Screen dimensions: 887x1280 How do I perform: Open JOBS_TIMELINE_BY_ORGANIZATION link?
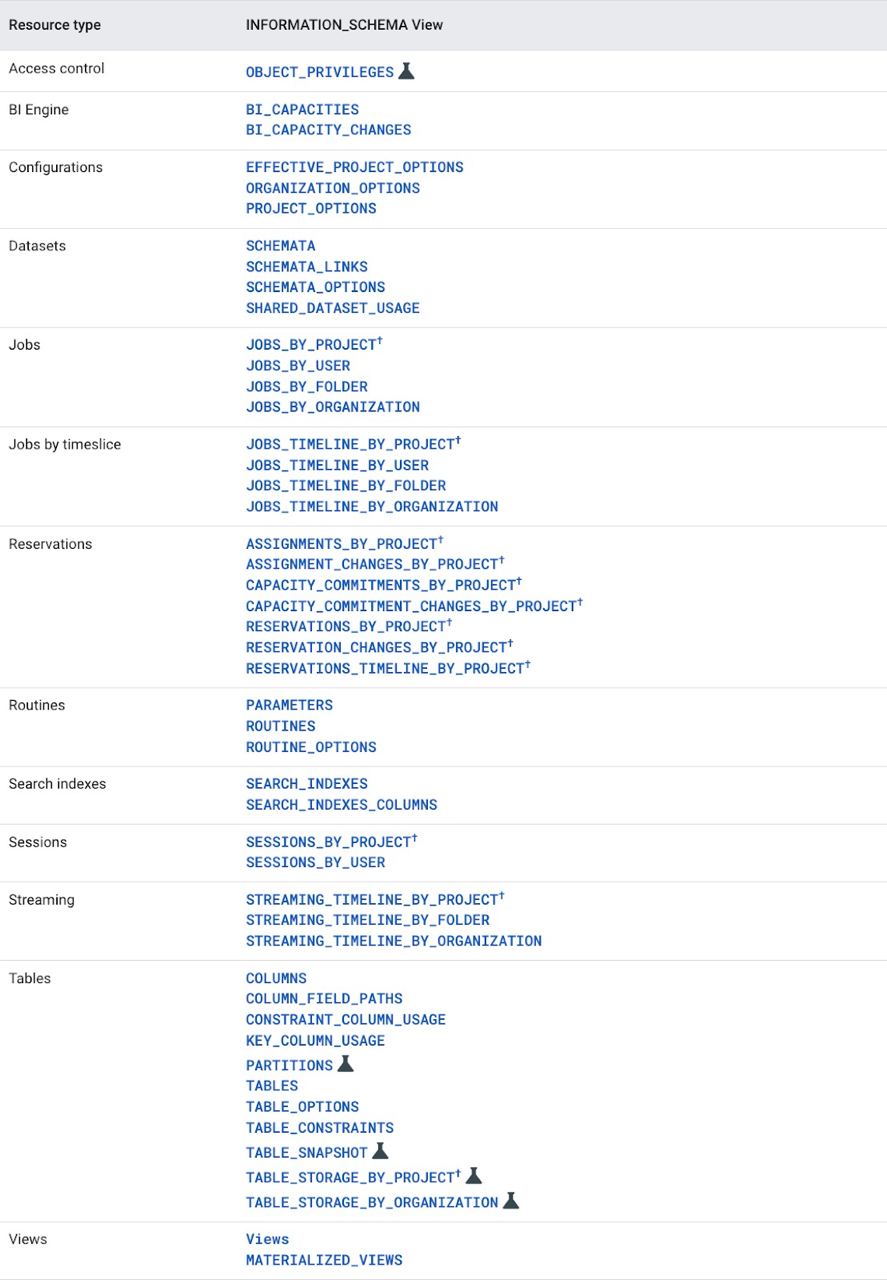(x=371, y=507)
